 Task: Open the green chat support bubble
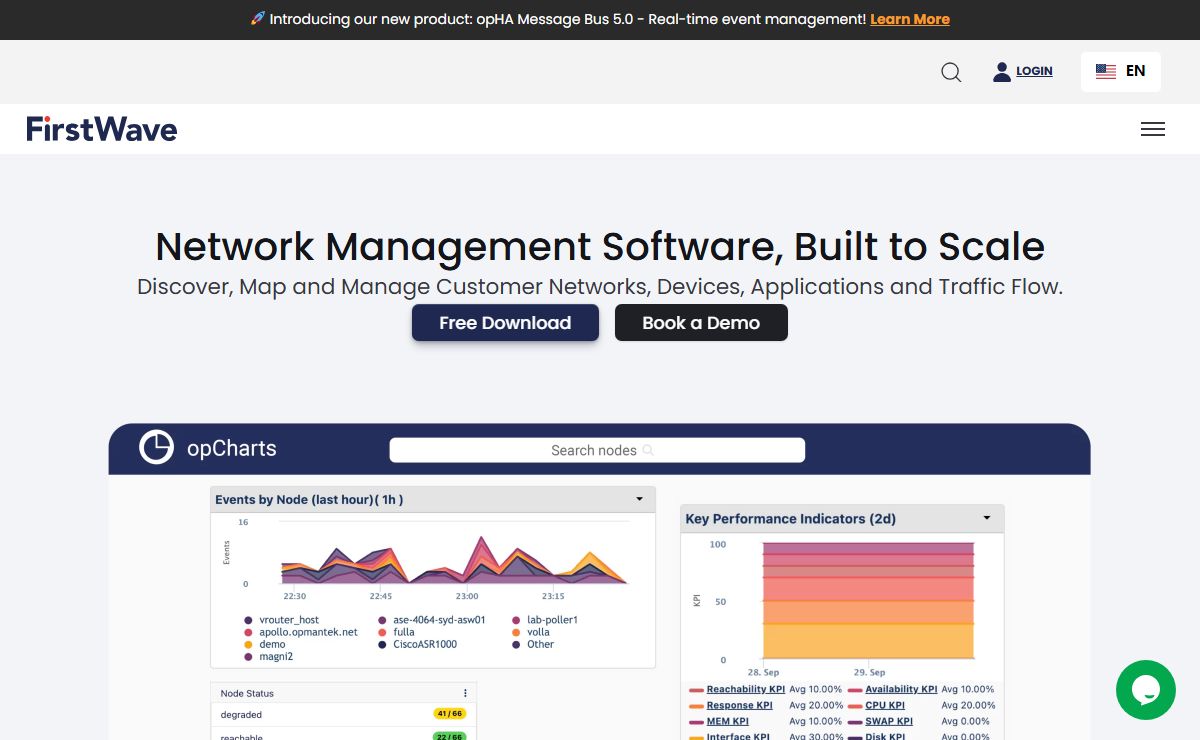point(1146,690)
